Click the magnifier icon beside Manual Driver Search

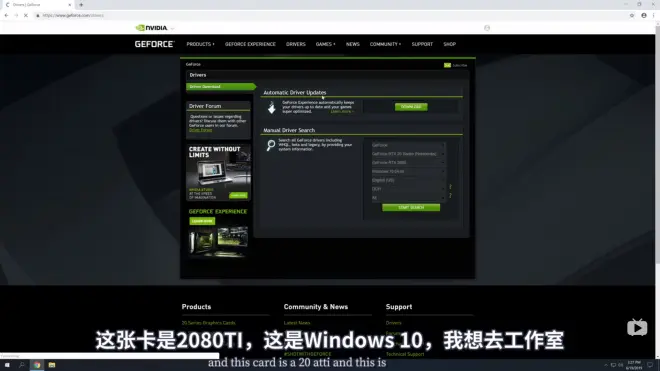point(271,145)
